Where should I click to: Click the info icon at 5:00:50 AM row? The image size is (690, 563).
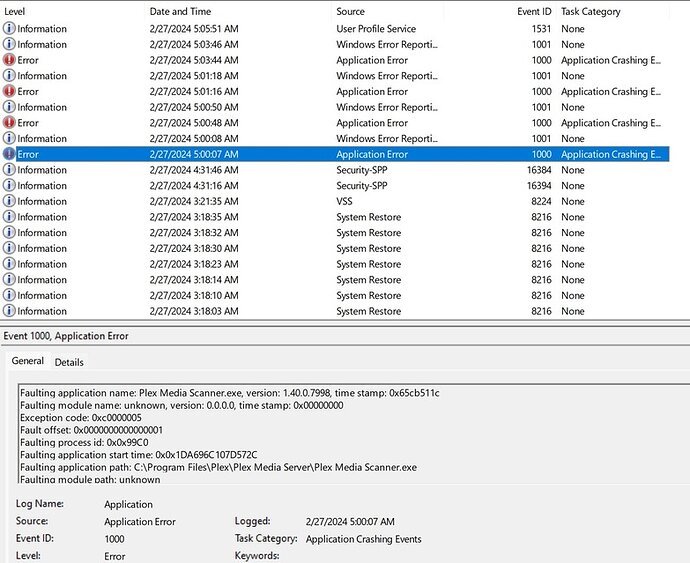(x=9, y=107)
